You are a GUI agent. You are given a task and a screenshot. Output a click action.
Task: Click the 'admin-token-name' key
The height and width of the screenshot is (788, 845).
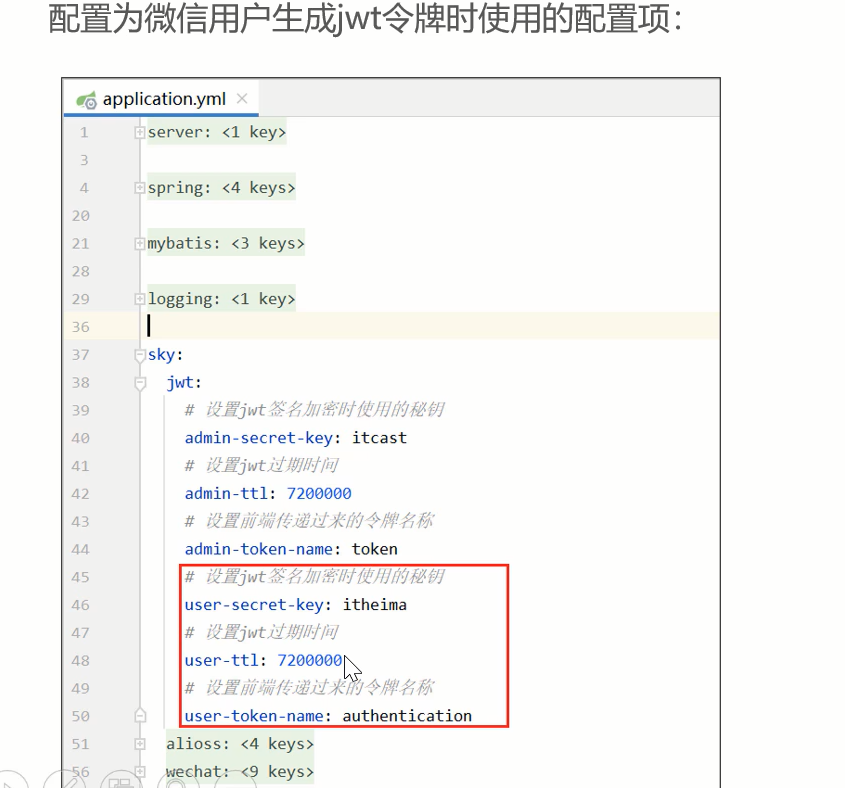258,549
